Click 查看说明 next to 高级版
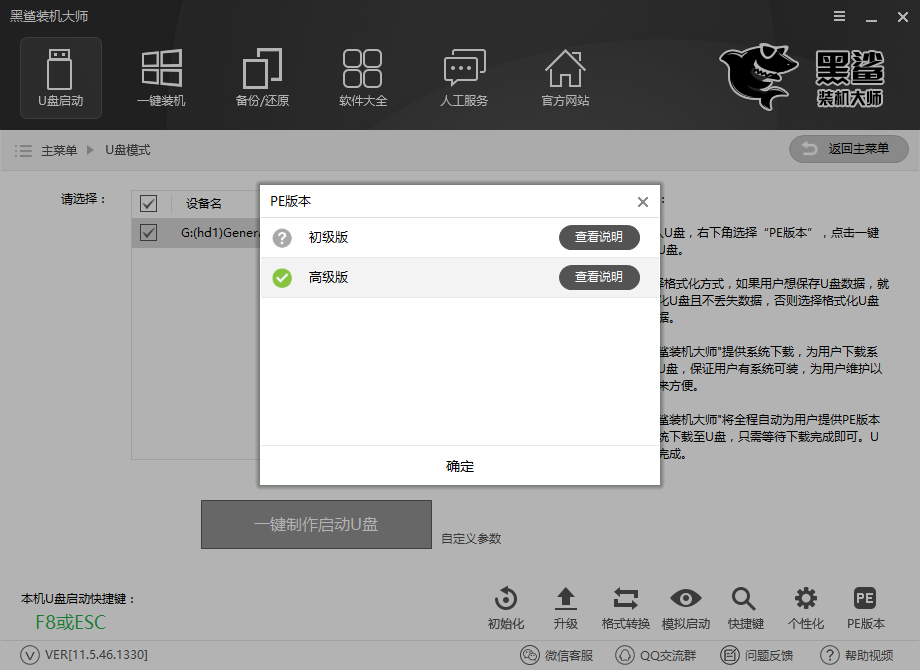The image size is (920, 670). [599, 278]
